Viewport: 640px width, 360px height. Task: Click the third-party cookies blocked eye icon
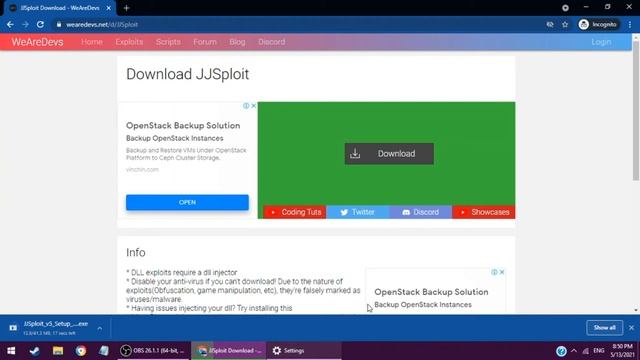(x=550, y=24)
